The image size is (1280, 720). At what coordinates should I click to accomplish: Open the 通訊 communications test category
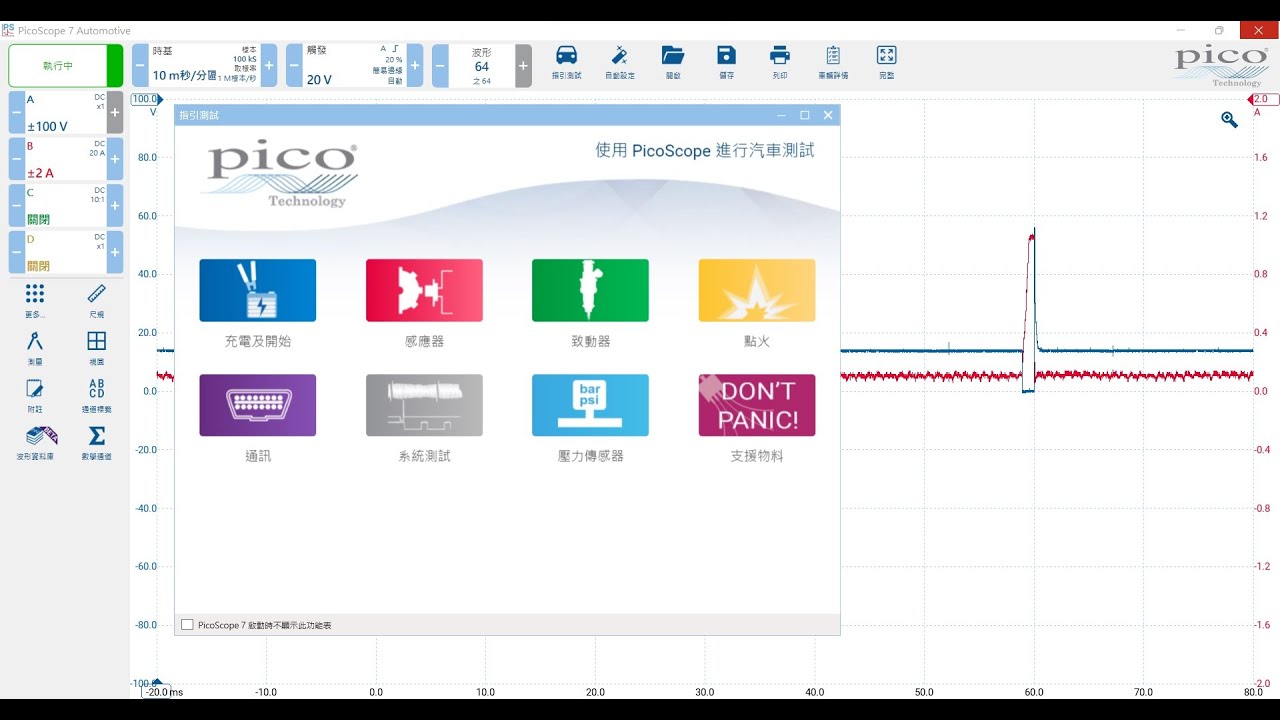(258, 405)
